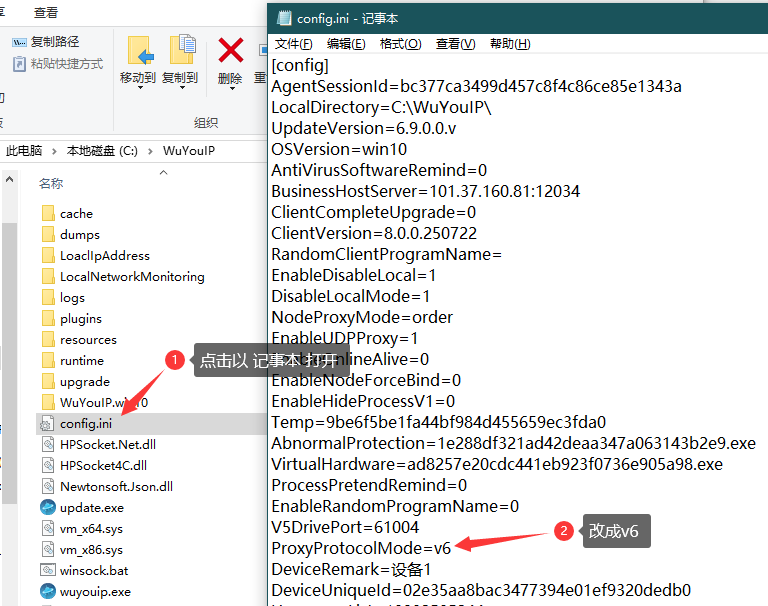Expand breadcrumb chevron after 本地磁盘 (C:)
This screenshot has height=606, width=768.
tap(150, 151)
